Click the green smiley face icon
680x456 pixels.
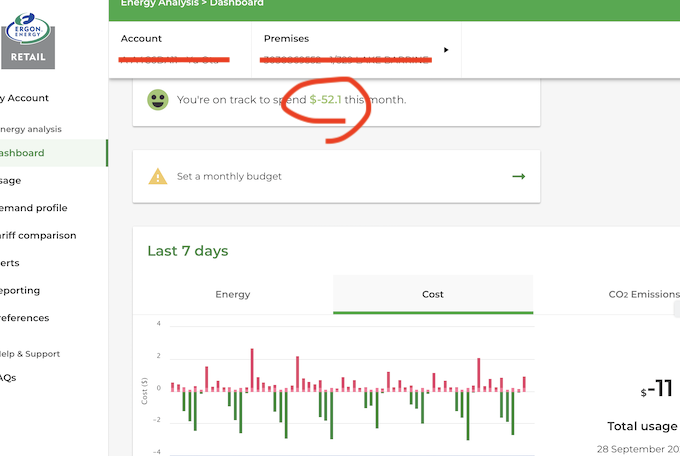point(158,100)
